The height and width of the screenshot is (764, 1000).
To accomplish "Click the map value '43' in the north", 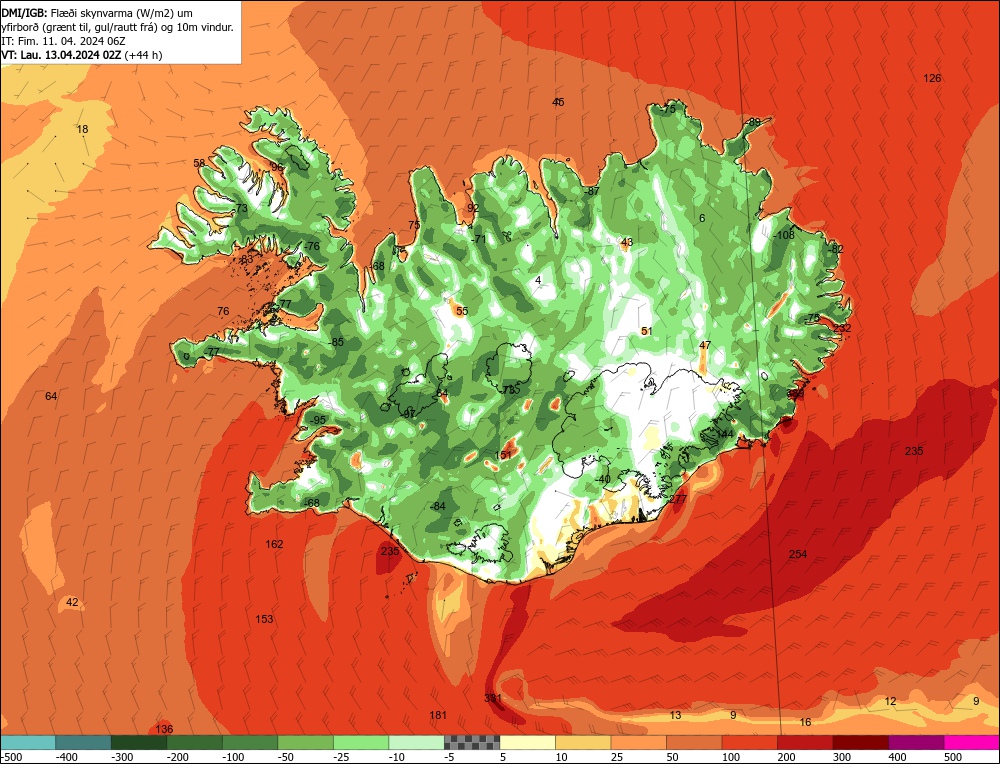I will pyautogui.click(x=627, y=242).
